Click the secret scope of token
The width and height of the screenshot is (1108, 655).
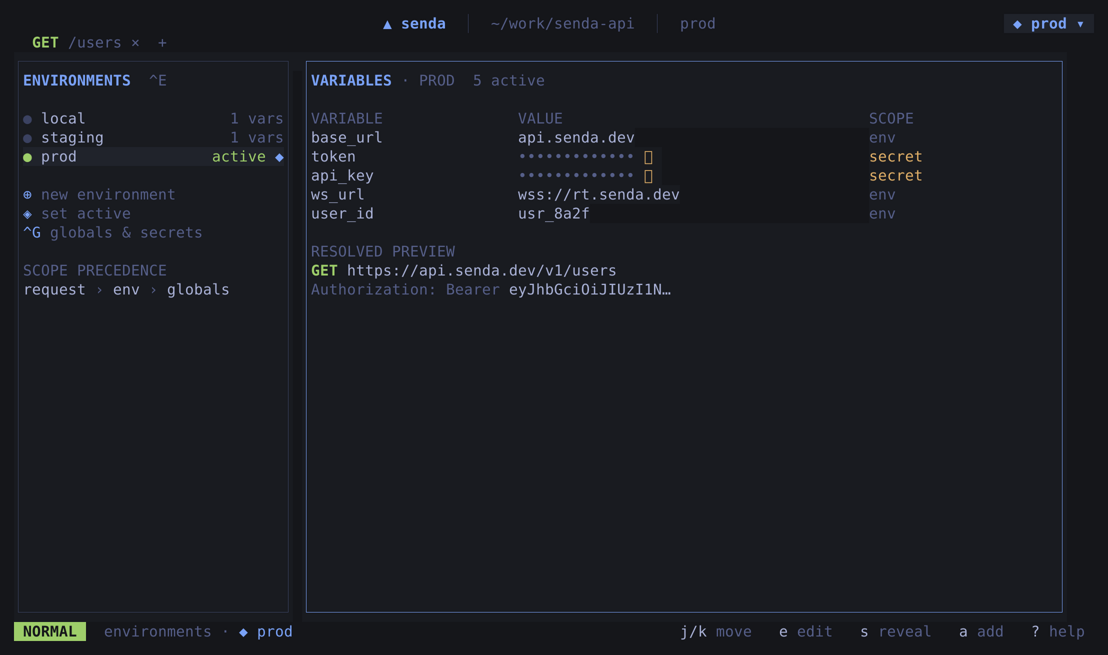click(x=895, y=157)
